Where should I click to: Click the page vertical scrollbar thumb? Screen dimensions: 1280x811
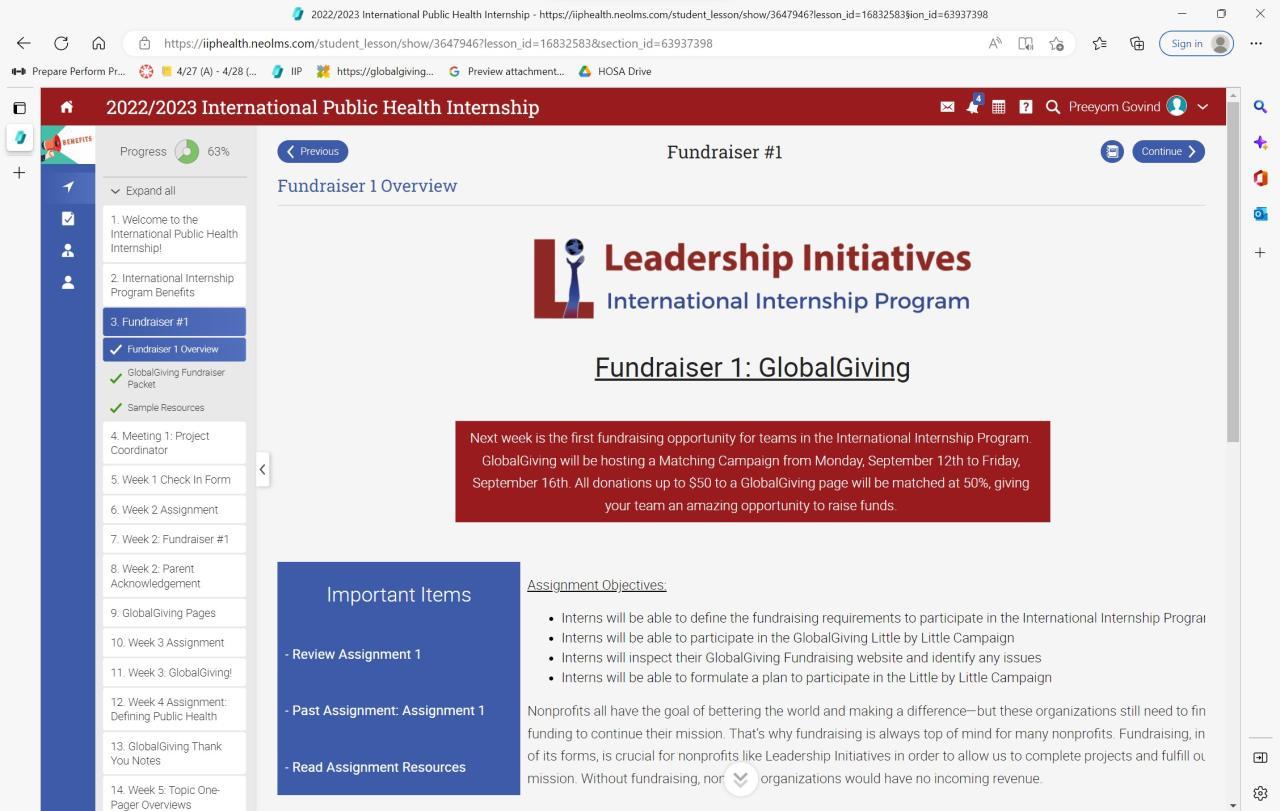click(1233, 270)
